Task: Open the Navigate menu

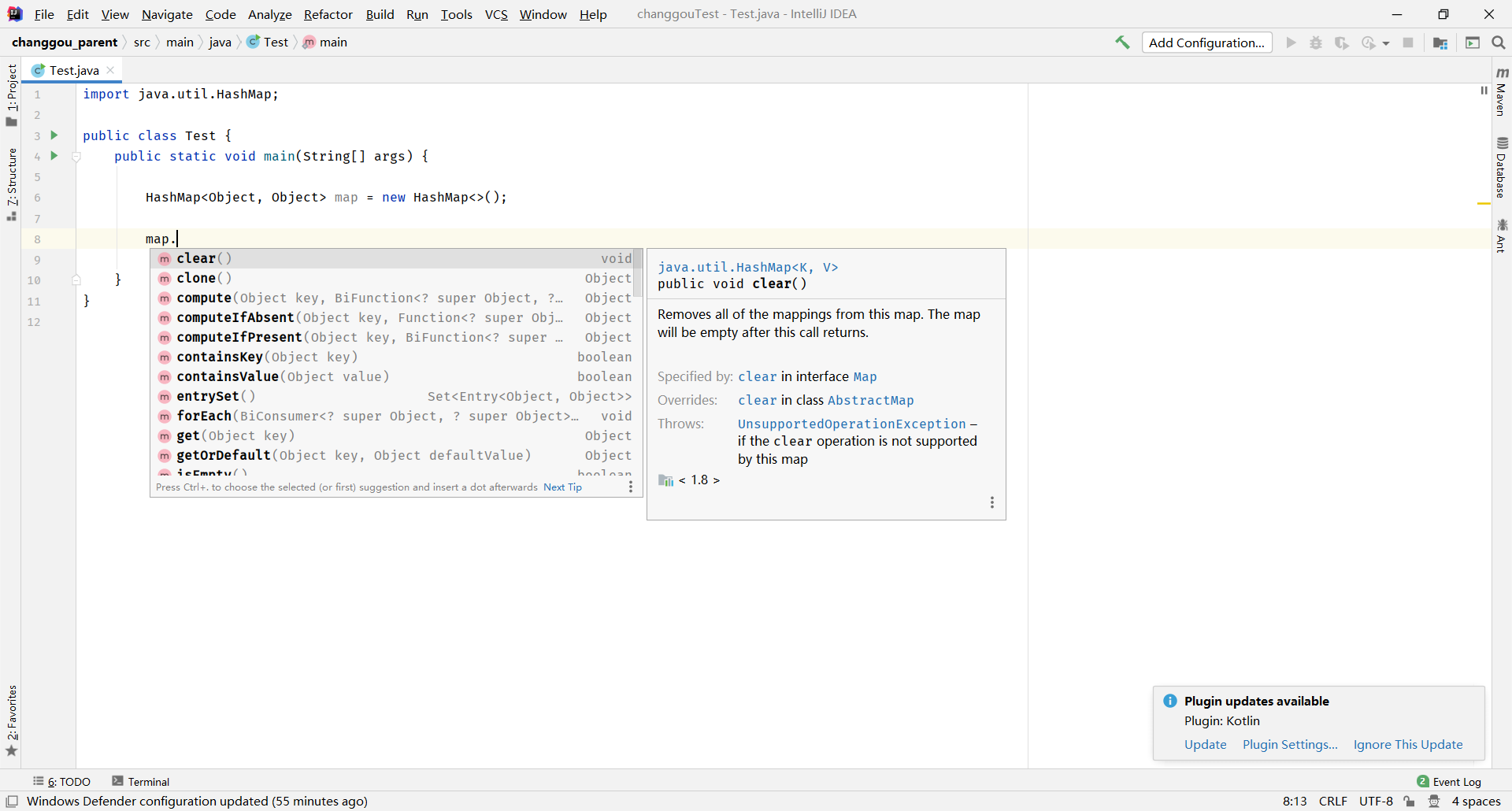Action: pyautogui.click(x=167, y=14)
